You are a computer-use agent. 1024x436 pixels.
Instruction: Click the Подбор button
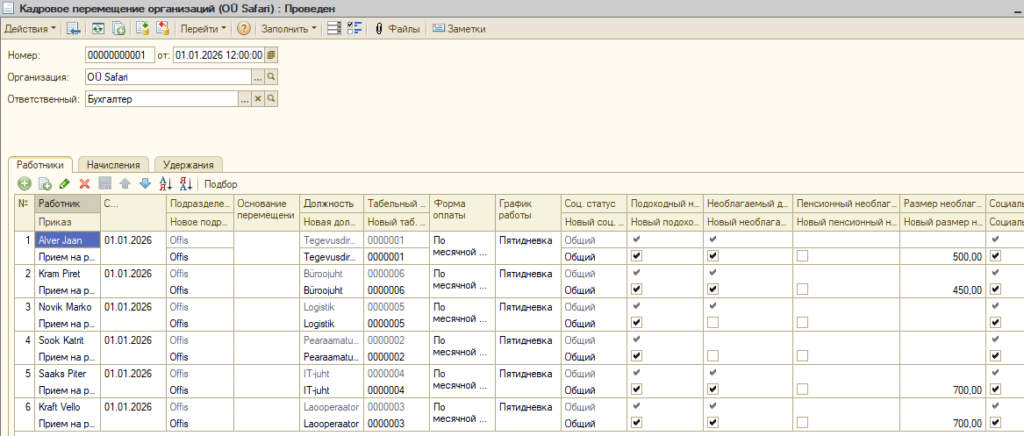click(x=220, y=184)
